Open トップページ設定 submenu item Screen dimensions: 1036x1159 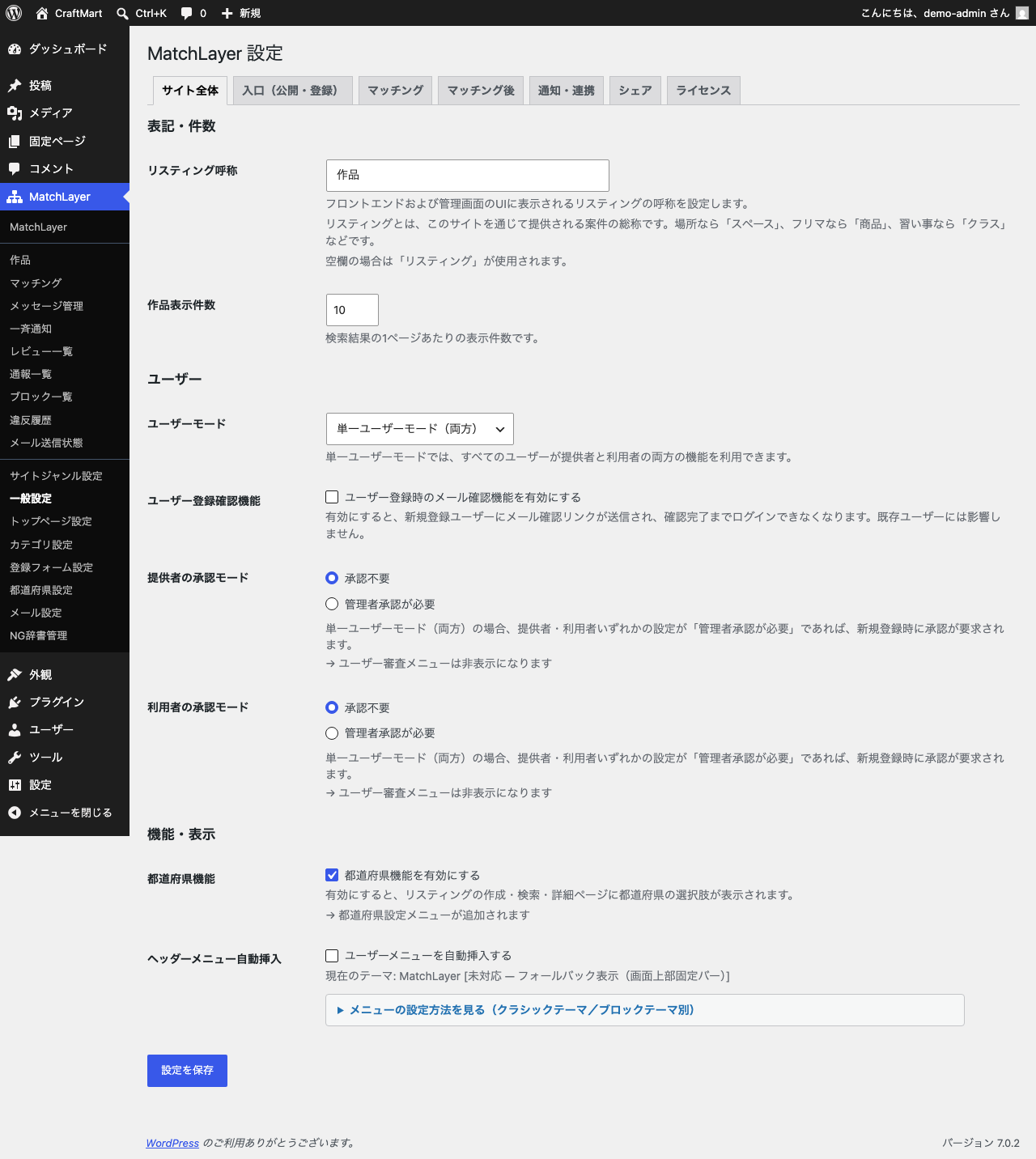click(x=65, y=521)
